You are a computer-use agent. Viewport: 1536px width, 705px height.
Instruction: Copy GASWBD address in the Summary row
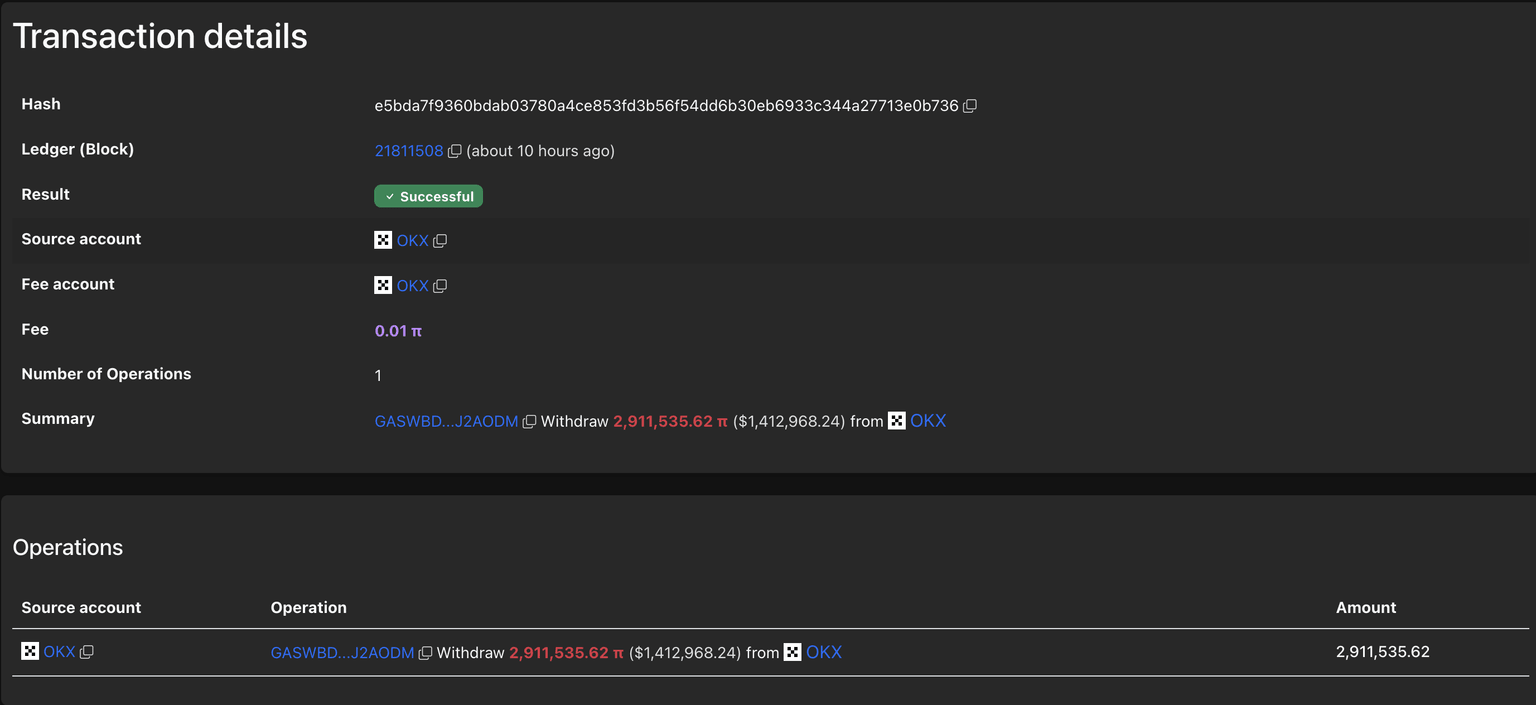[530, 422]
